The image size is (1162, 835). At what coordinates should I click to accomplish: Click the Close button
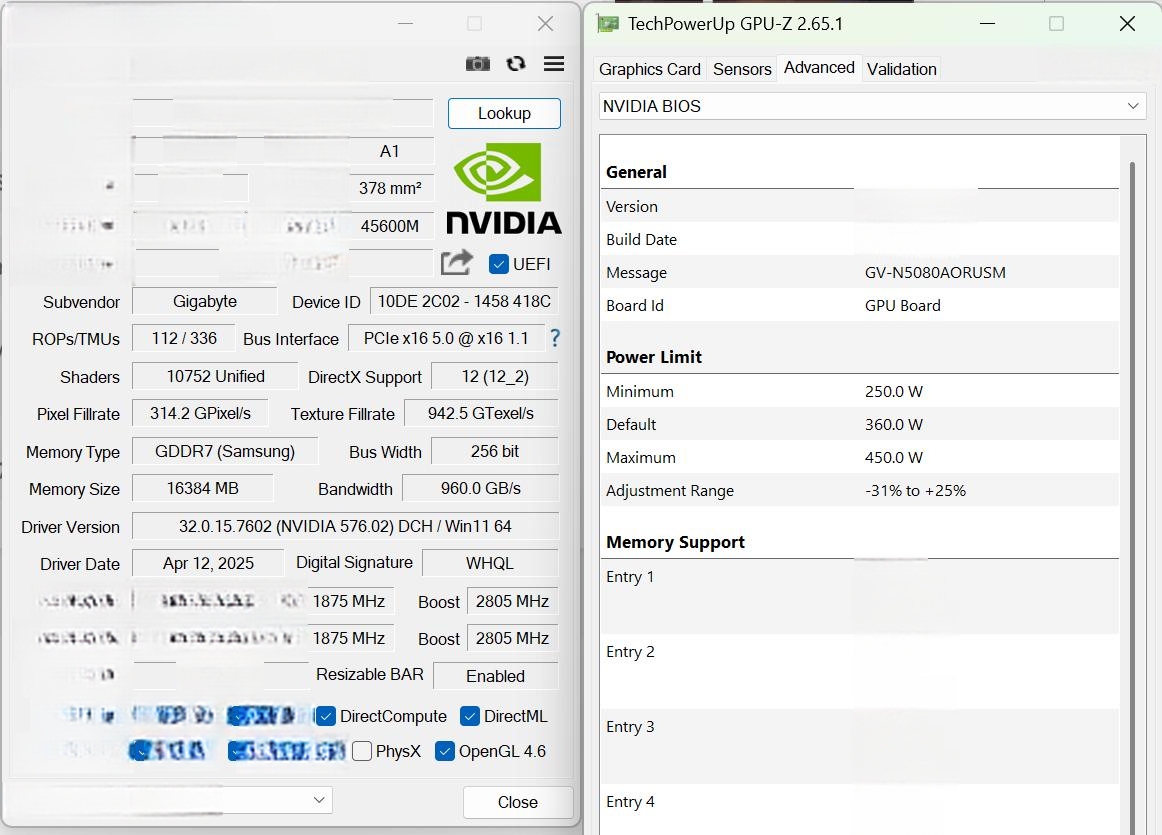click(x=517, y=802)
